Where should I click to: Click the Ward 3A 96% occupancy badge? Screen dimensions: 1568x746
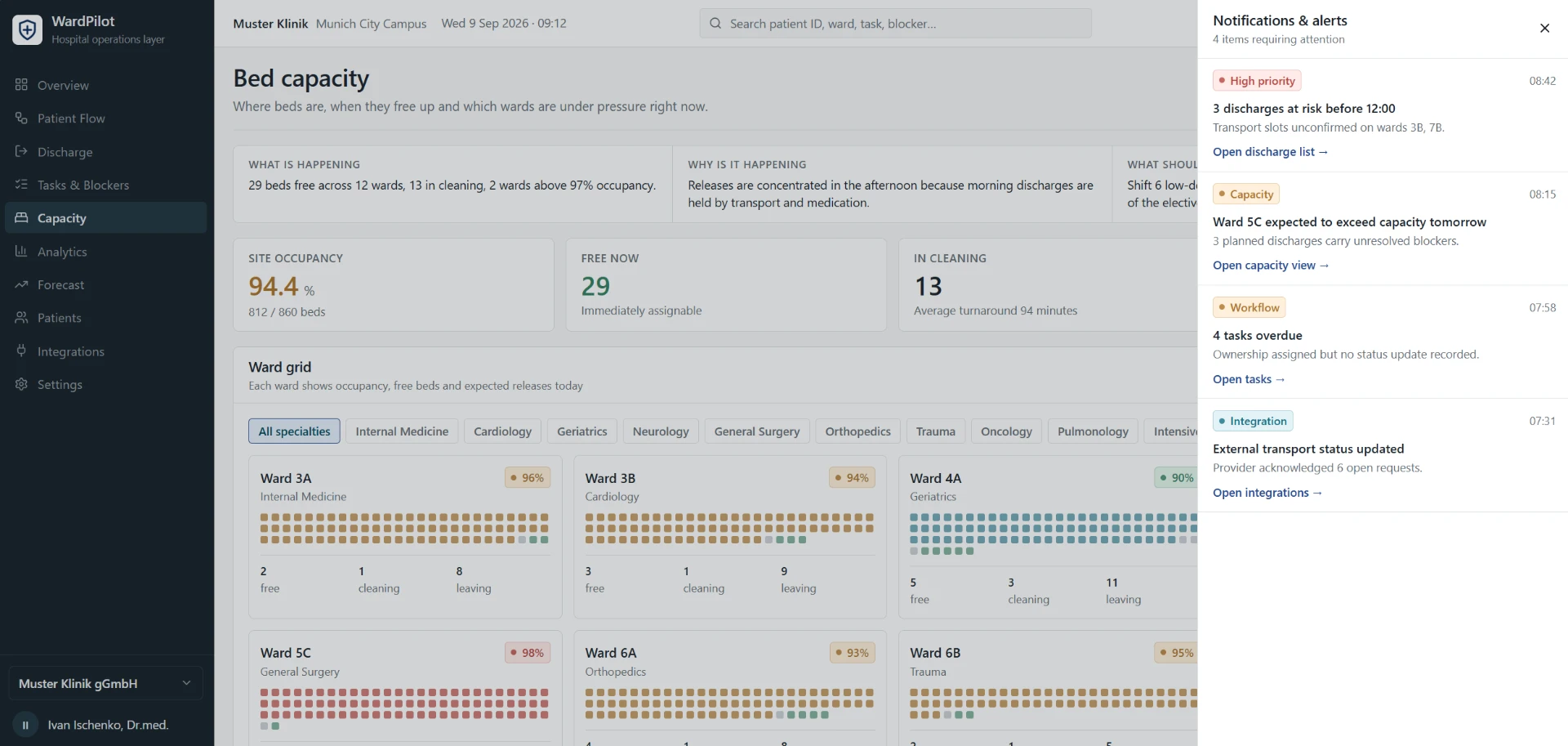(x=527, y=478)
